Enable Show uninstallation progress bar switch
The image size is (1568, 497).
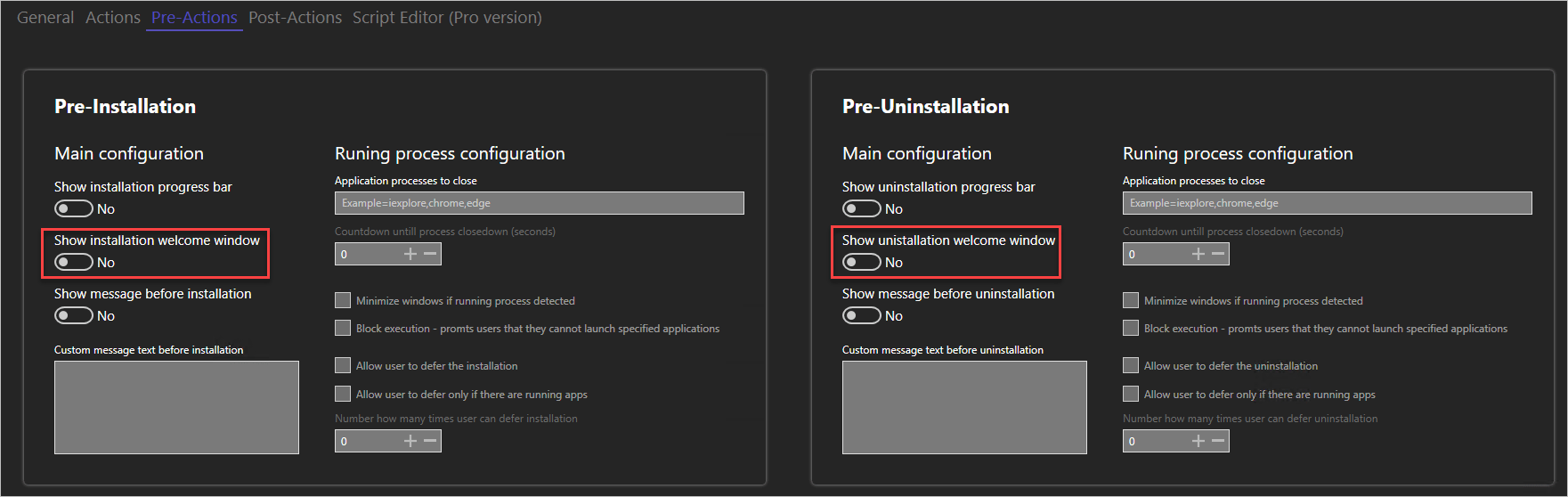(862, 208)
